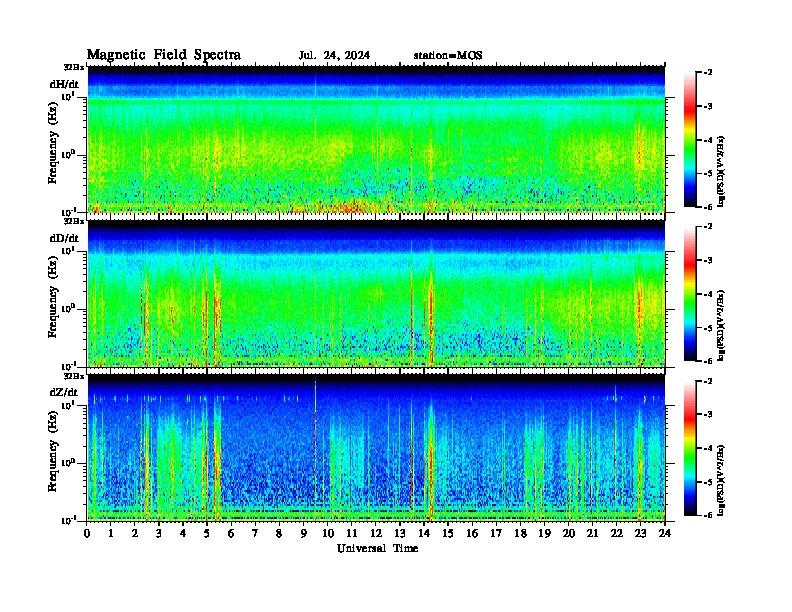Click hour 20 tick label on time axis
The image size is (792, 612).
click(569, 534)
